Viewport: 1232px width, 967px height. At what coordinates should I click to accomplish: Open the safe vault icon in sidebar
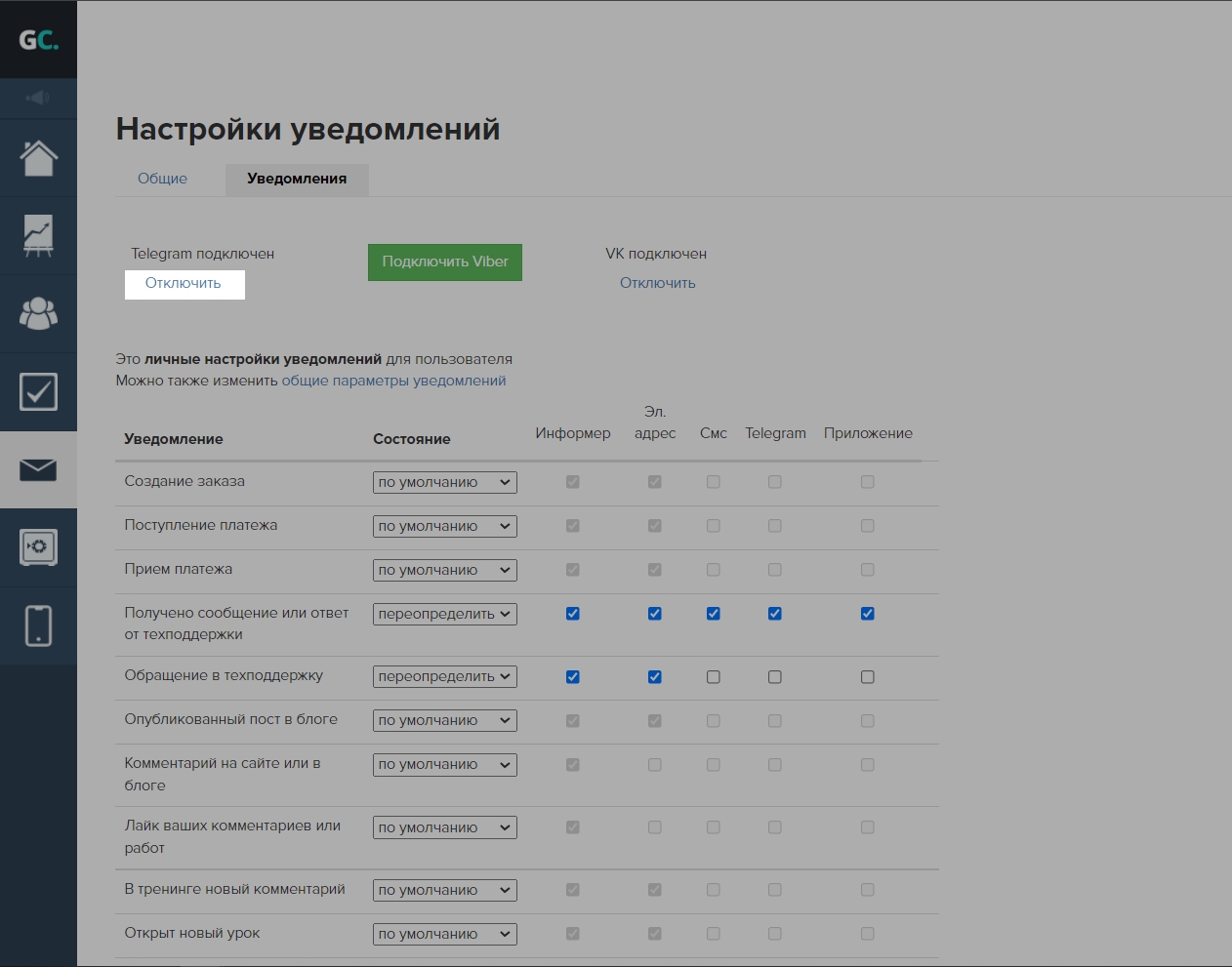click(38, 547)
